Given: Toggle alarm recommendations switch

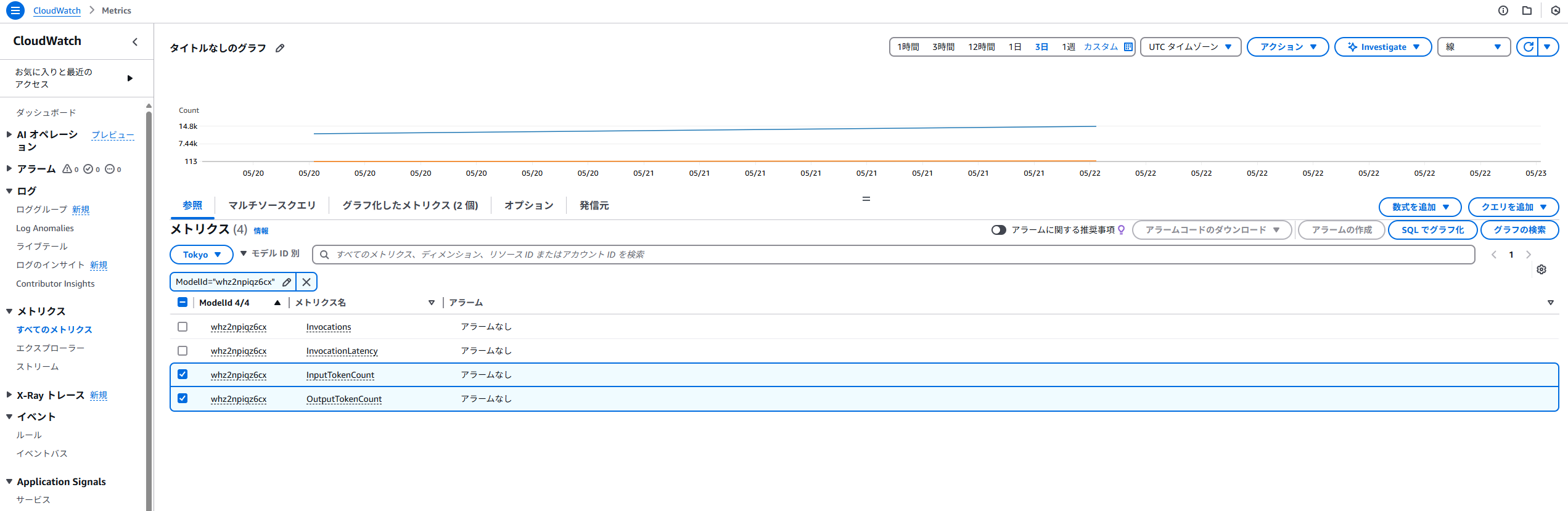Looking at the screenshot, I should pos(998,230).
